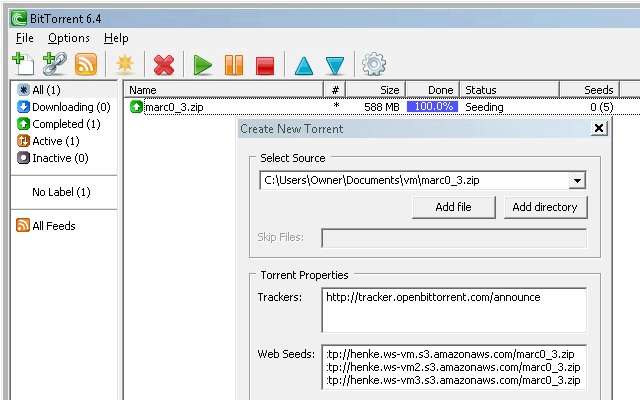Click the Seeding status cell
The height and width of the screenshot is (400, 640).
click(x=484, y=107)
